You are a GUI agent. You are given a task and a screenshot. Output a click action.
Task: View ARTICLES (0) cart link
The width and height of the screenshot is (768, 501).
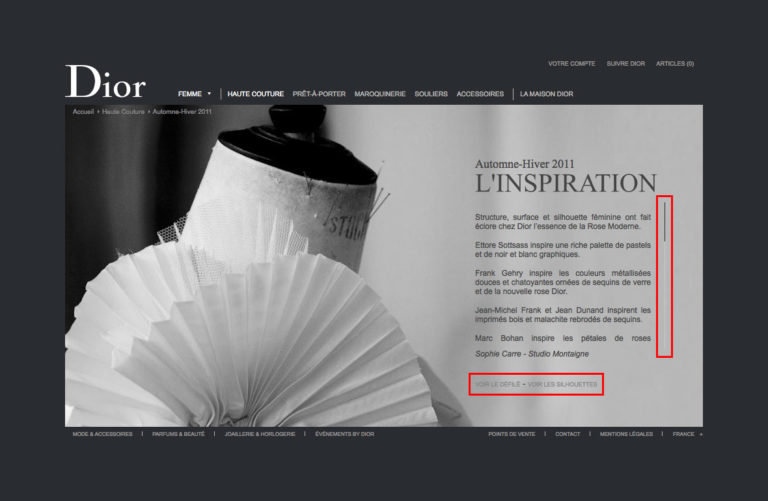675,64
